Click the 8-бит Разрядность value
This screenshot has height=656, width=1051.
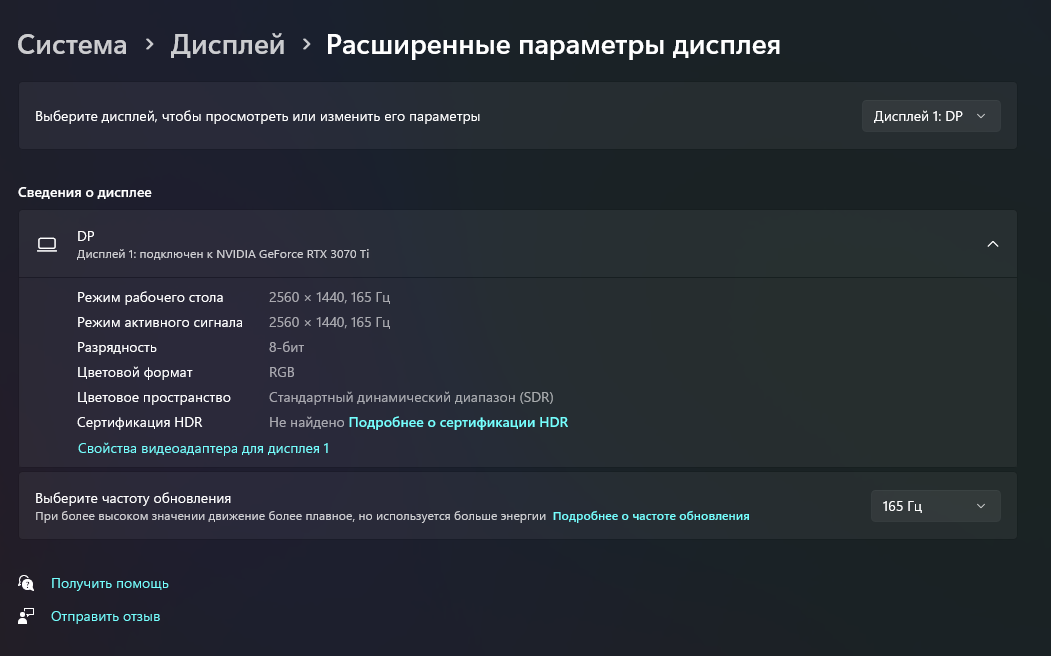pyautogui.click(x=286, y=347)
